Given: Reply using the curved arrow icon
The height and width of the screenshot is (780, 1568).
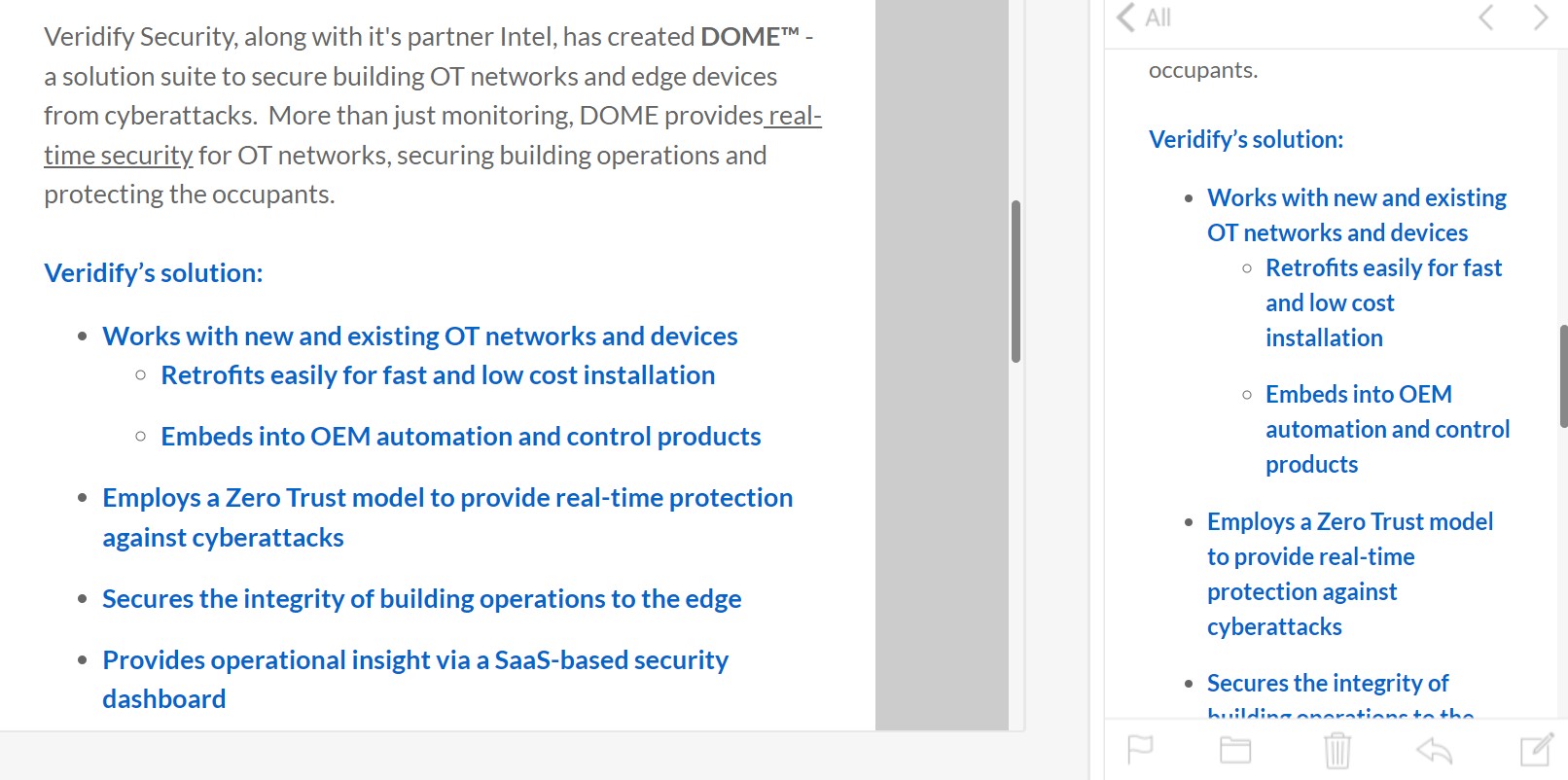Looking at the screenshot, I should pos(1435,750).
